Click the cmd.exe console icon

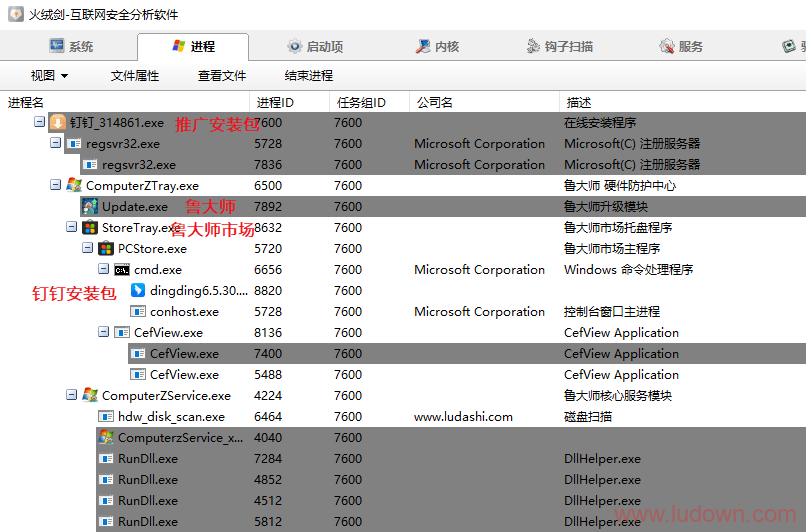tap(122, 270)
